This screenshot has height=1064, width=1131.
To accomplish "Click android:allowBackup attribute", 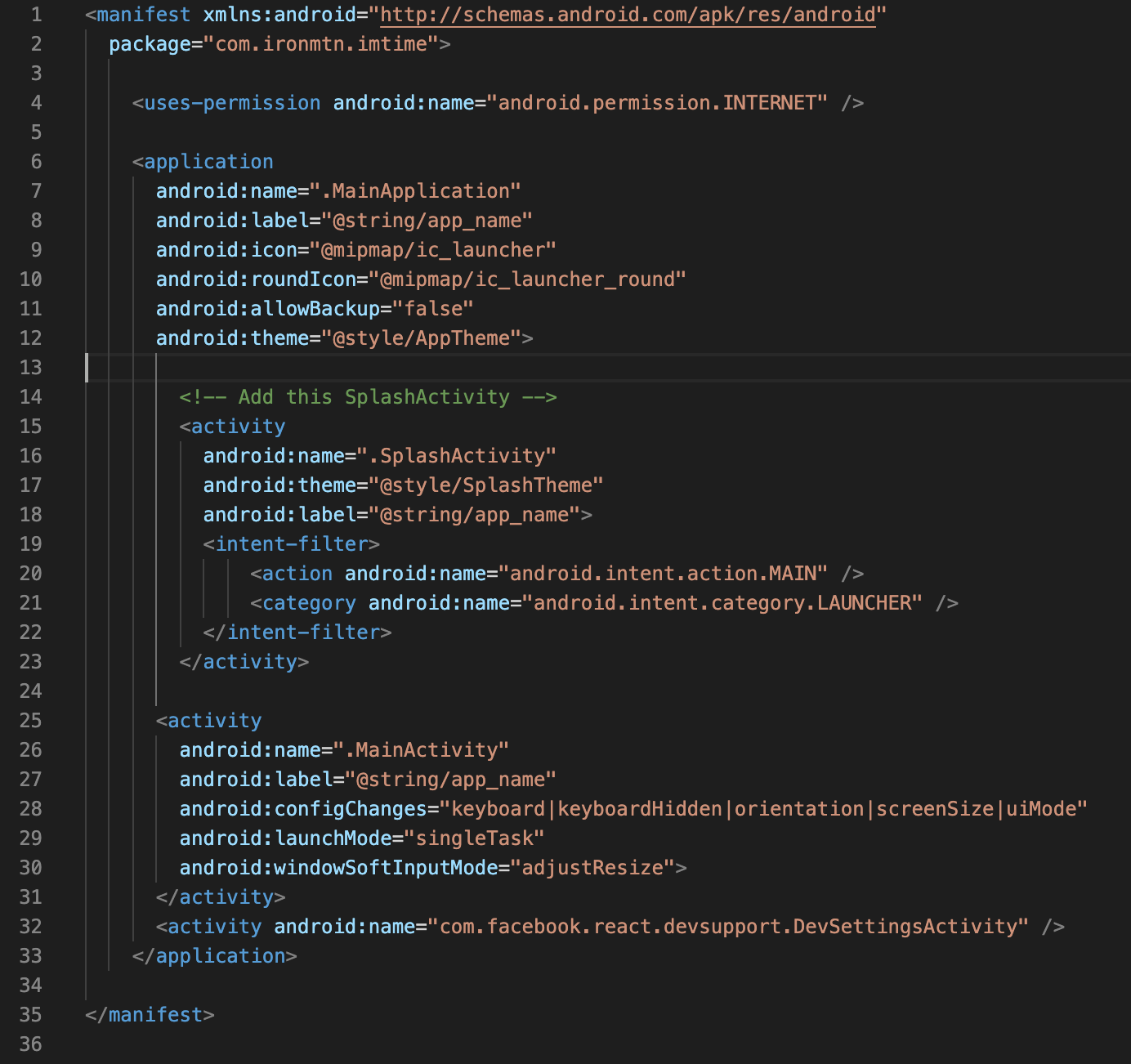I will (x=268, y=309).
